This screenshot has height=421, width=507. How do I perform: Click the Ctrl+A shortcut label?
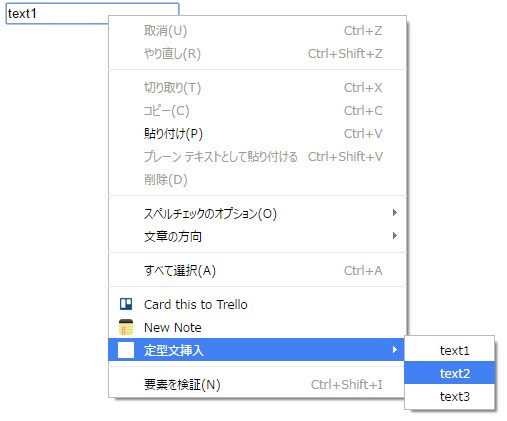[363, 270]
